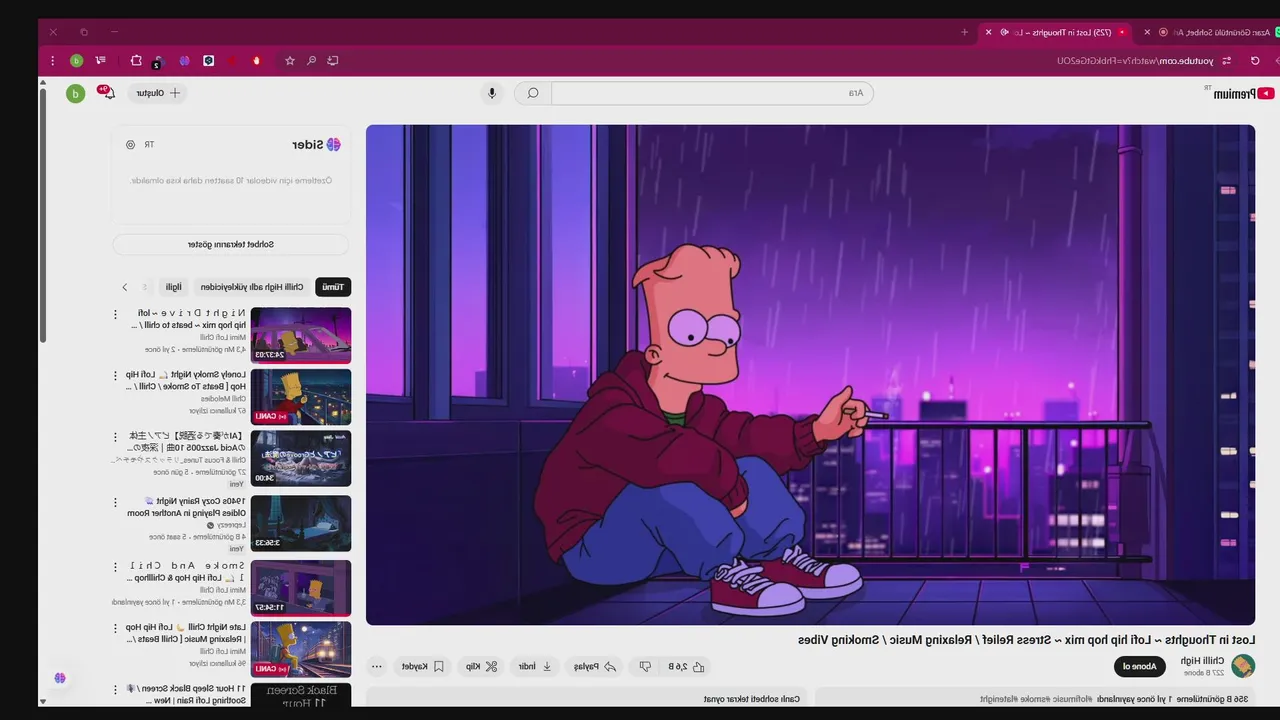Select the İlgili filter chip
The width and height of the screenshot is (1280, 720).
(x=174, y=287)
